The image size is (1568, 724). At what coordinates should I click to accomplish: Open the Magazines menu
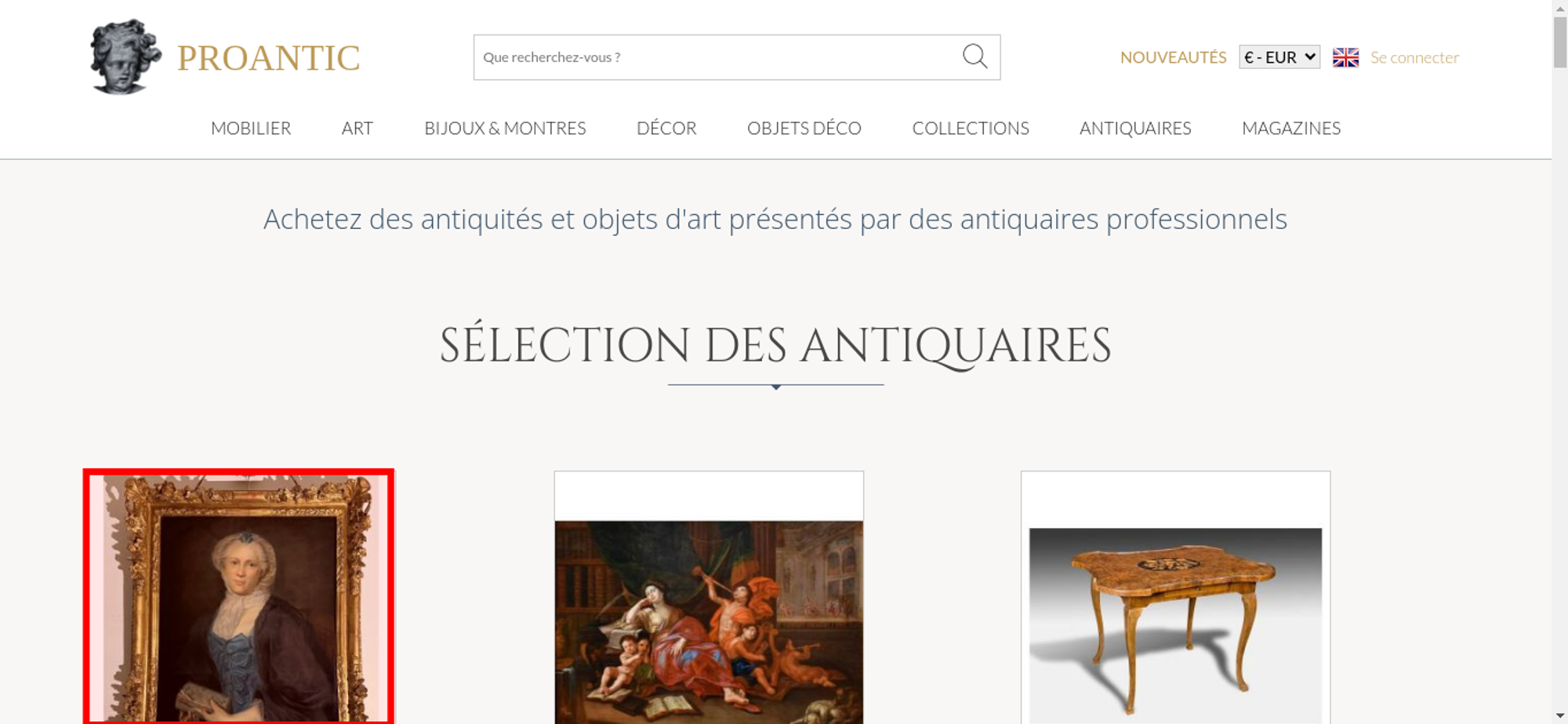point(1291,128)
